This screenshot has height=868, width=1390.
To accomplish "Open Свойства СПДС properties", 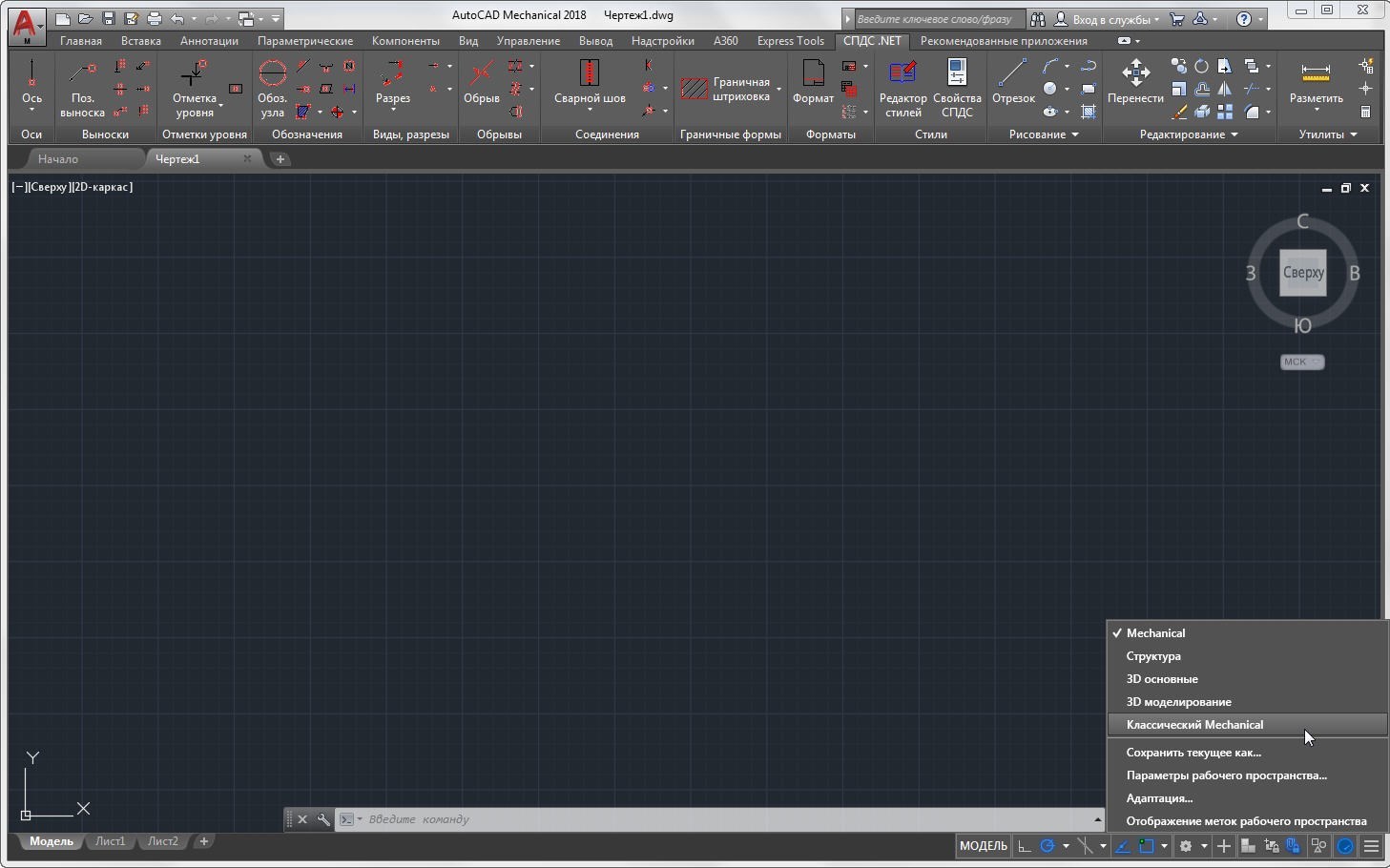I will click(x=957, y=87).
